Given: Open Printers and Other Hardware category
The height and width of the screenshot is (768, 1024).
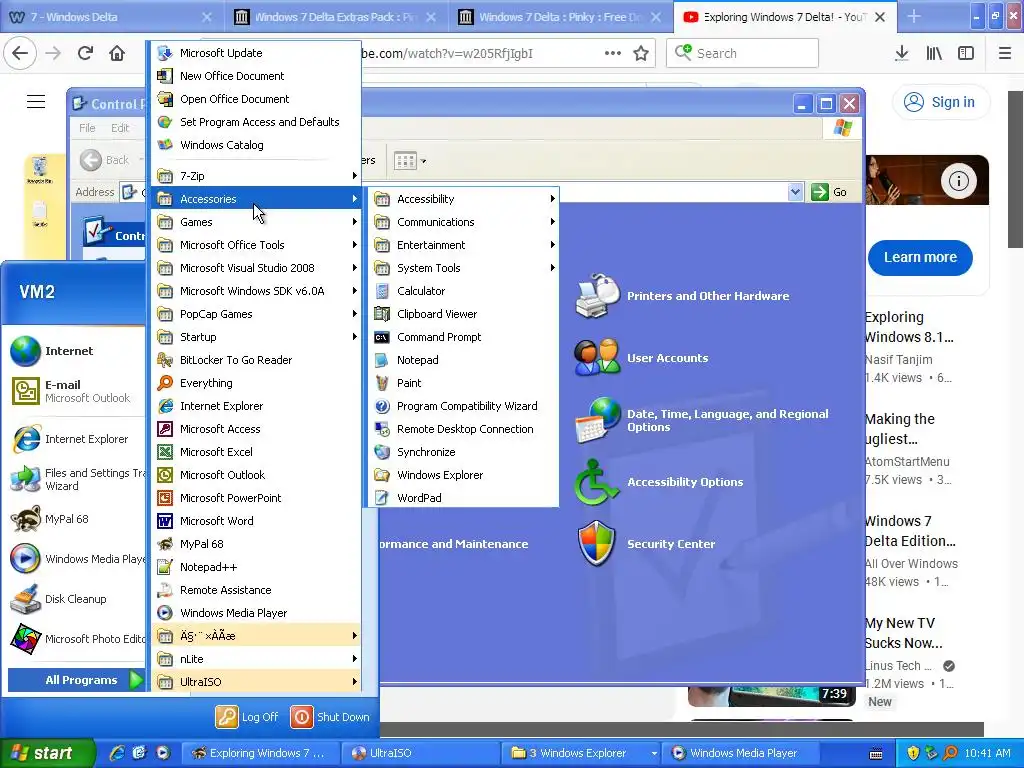Looking at the screenshot, I should coord(708,296).
